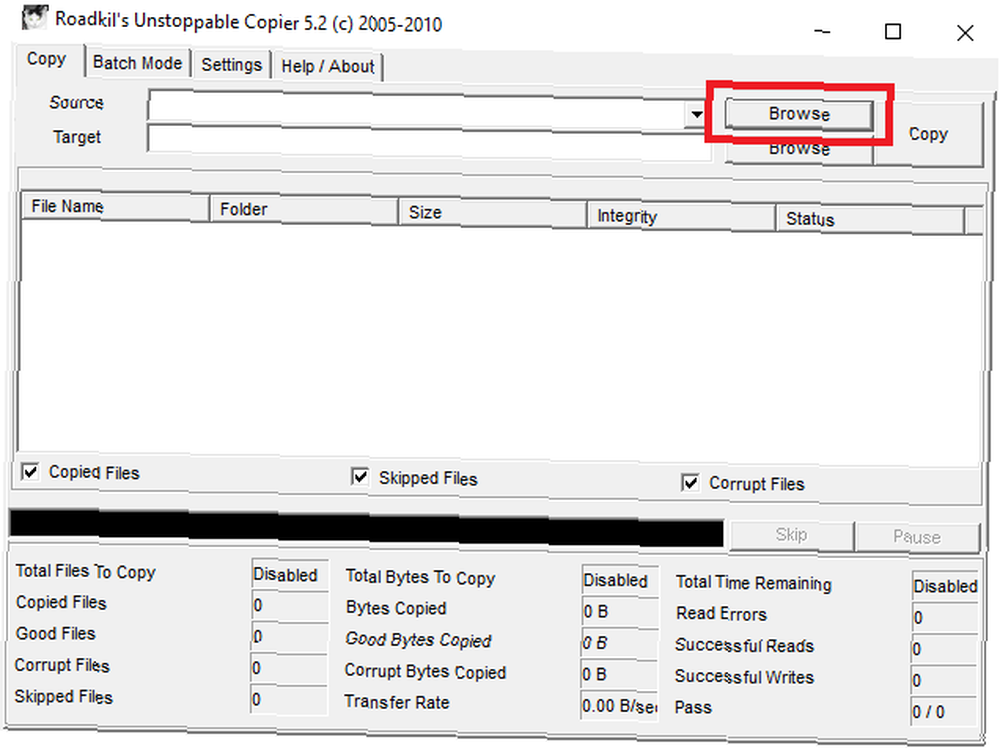Click the black progress bar

pyautogui.click(x=367, y=529)
